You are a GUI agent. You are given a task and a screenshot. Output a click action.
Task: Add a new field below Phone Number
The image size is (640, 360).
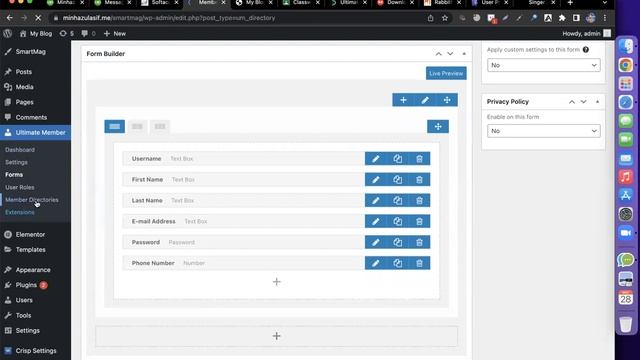click(277, 282)
